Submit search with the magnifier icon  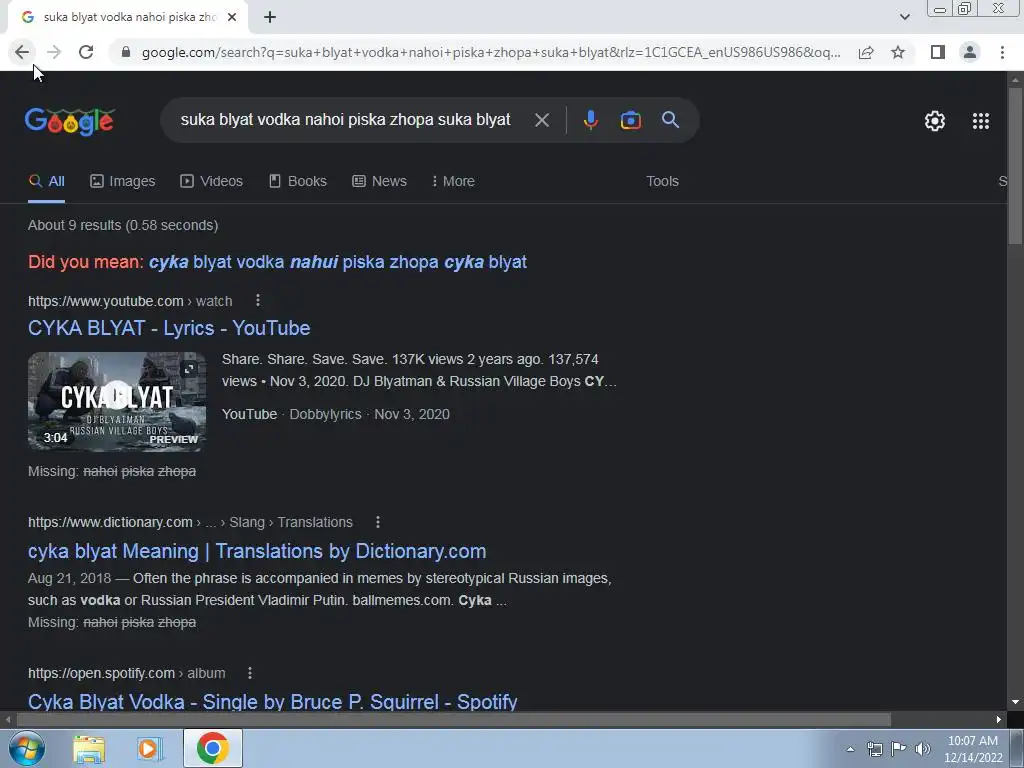coord(670,120)
